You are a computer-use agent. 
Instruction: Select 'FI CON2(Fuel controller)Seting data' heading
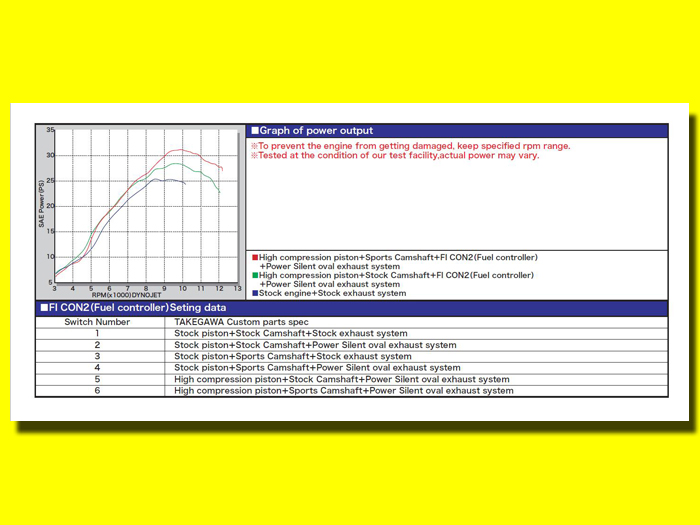click(x=133, y=308)
